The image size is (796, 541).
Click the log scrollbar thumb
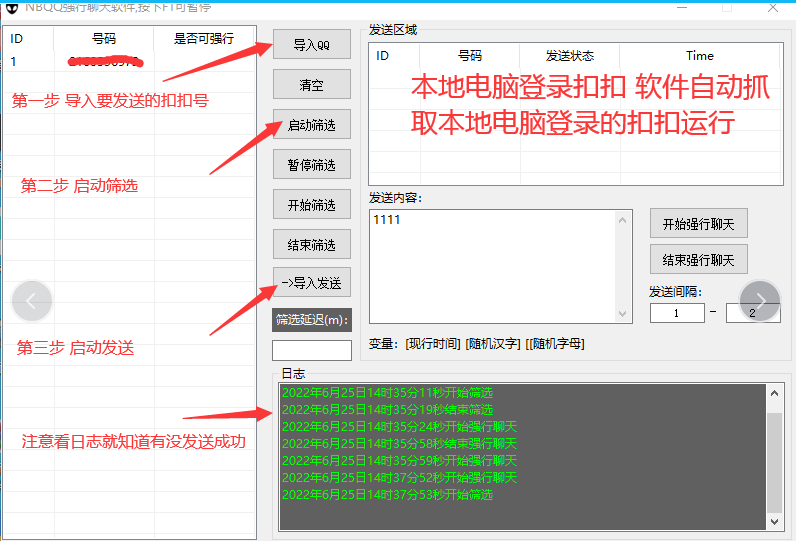[x=774, y=462]
